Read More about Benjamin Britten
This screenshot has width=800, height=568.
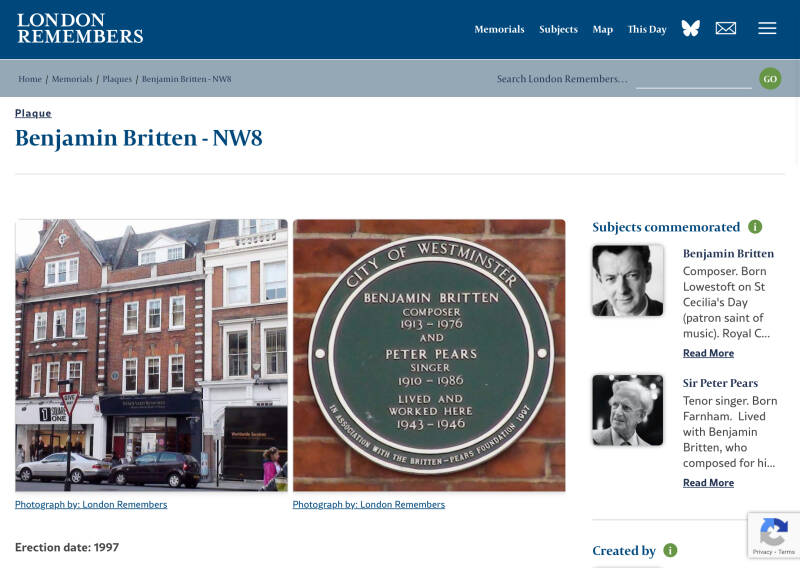click(x=708, y=353)
